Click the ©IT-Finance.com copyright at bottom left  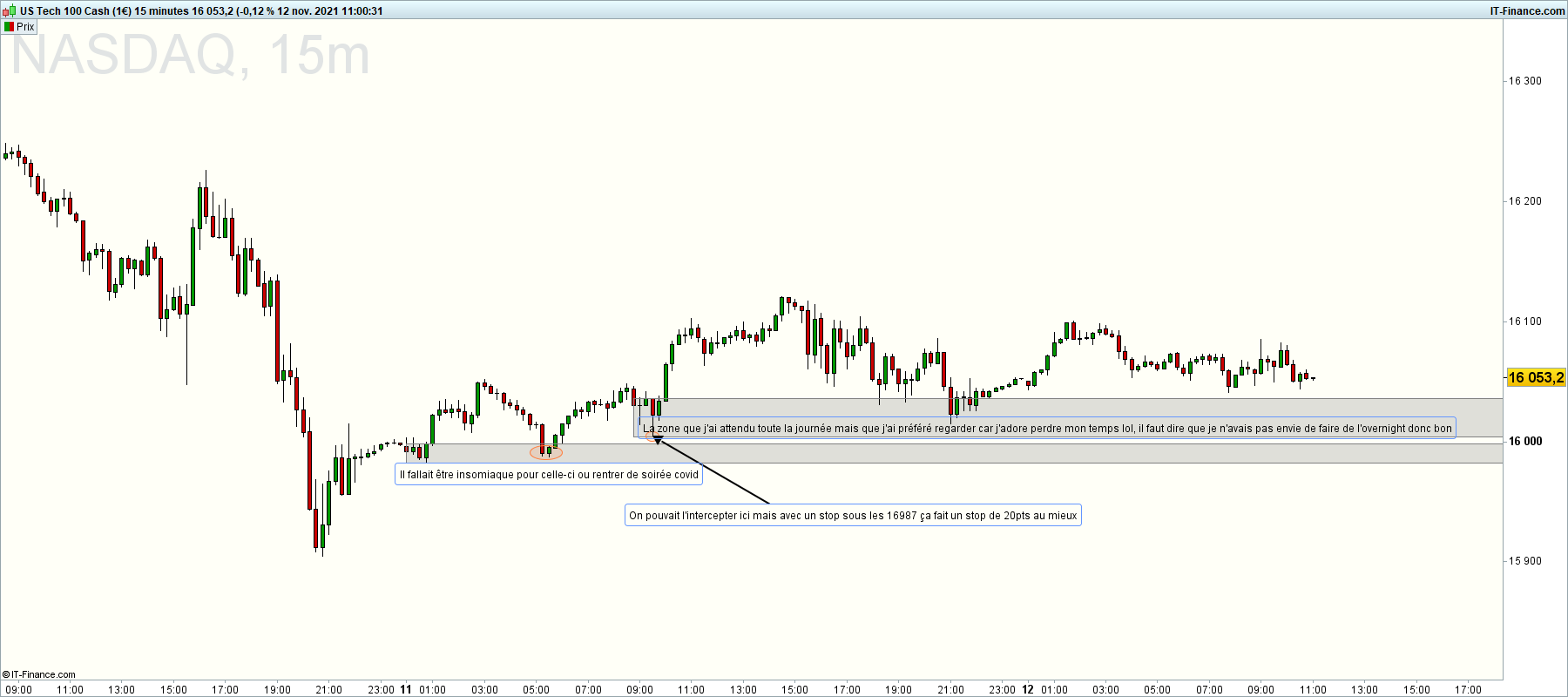pos(39,674)
